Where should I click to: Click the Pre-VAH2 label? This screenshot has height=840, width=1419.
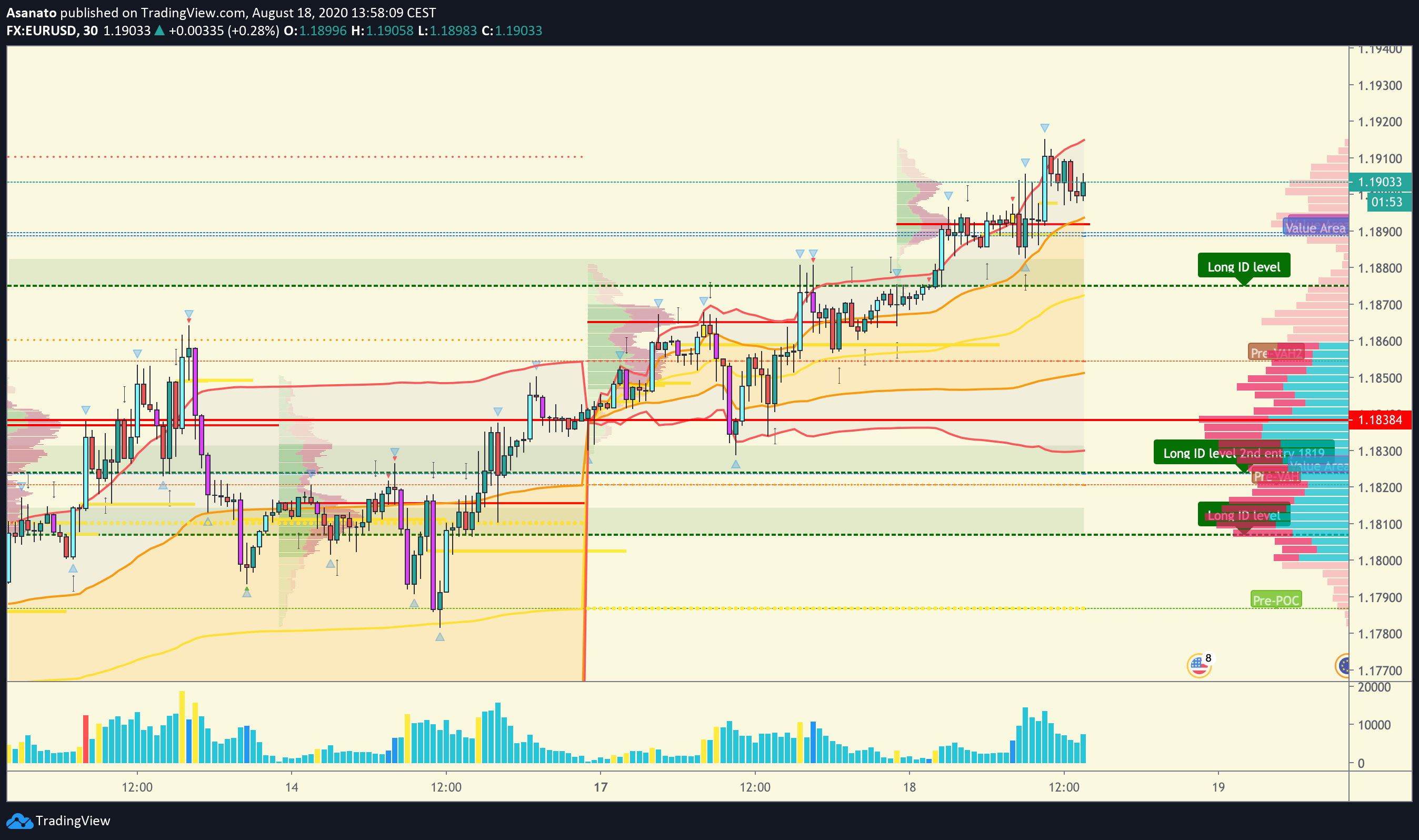(x=1276, y=353)
